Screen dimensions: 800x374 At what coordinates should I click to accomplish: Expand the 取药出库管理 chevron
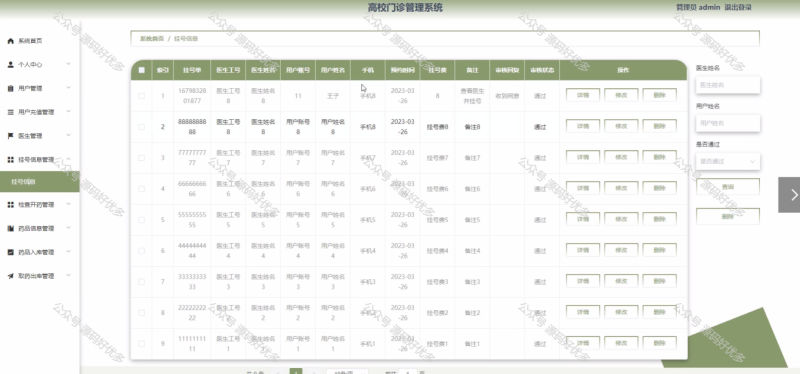click(68, 276)
